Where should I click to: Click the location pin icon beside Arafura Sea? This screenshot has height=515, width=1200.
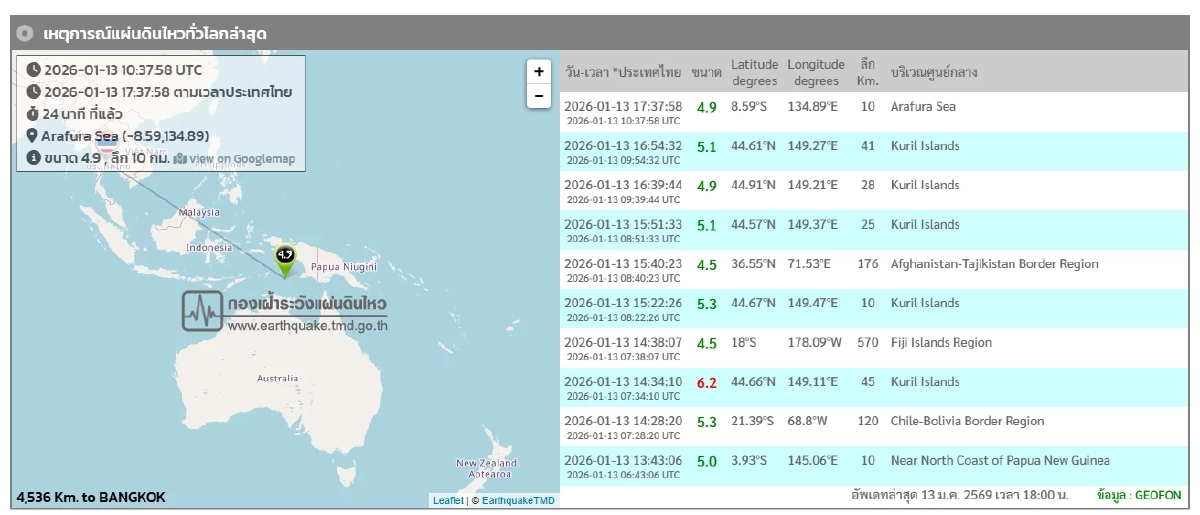(32, 136)
